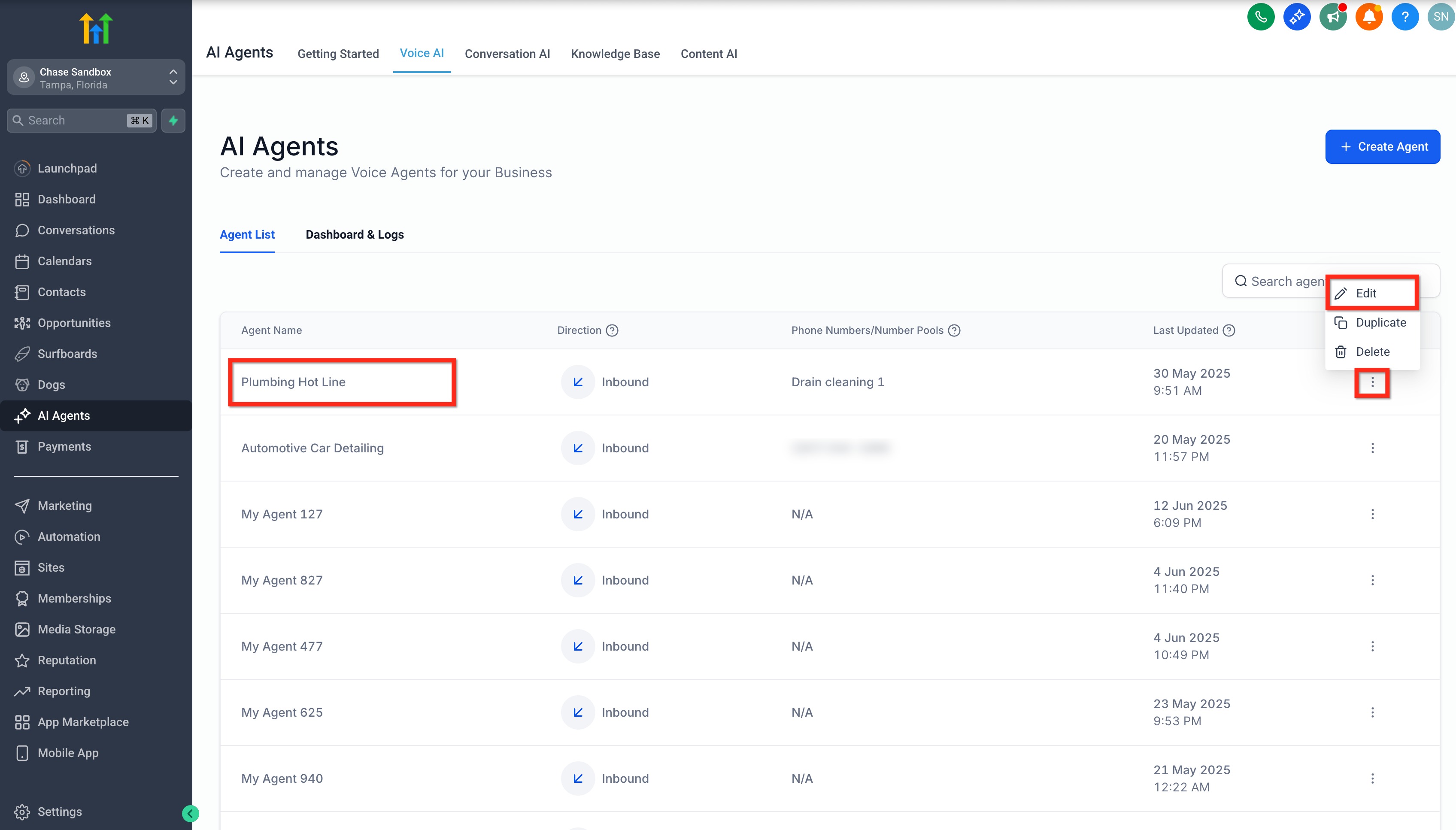
Task: Click the blue help question mark icon
Action: (x=1404, y=17)
